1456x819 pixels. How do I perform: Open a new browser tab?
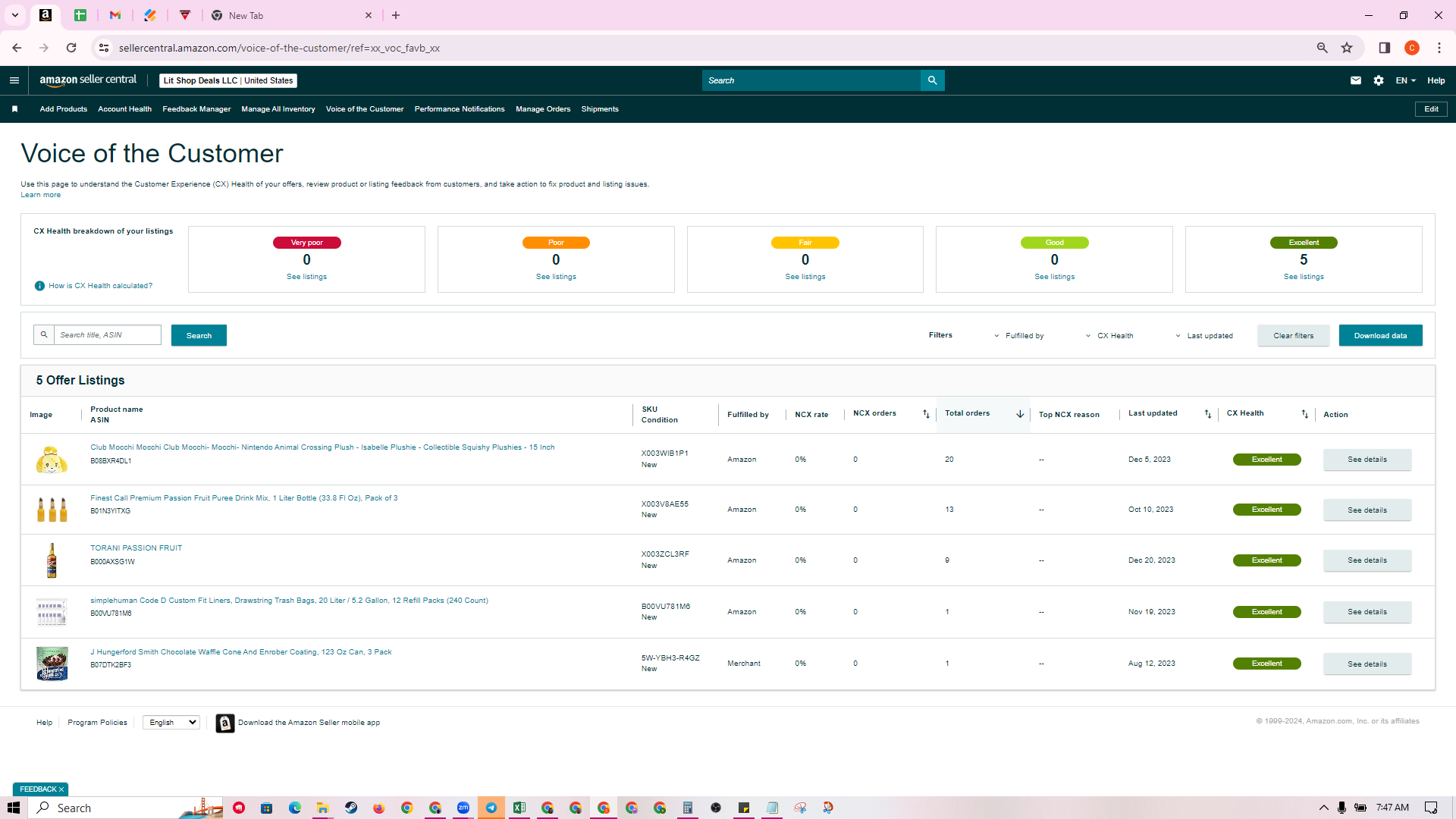[x=396, y=15]
